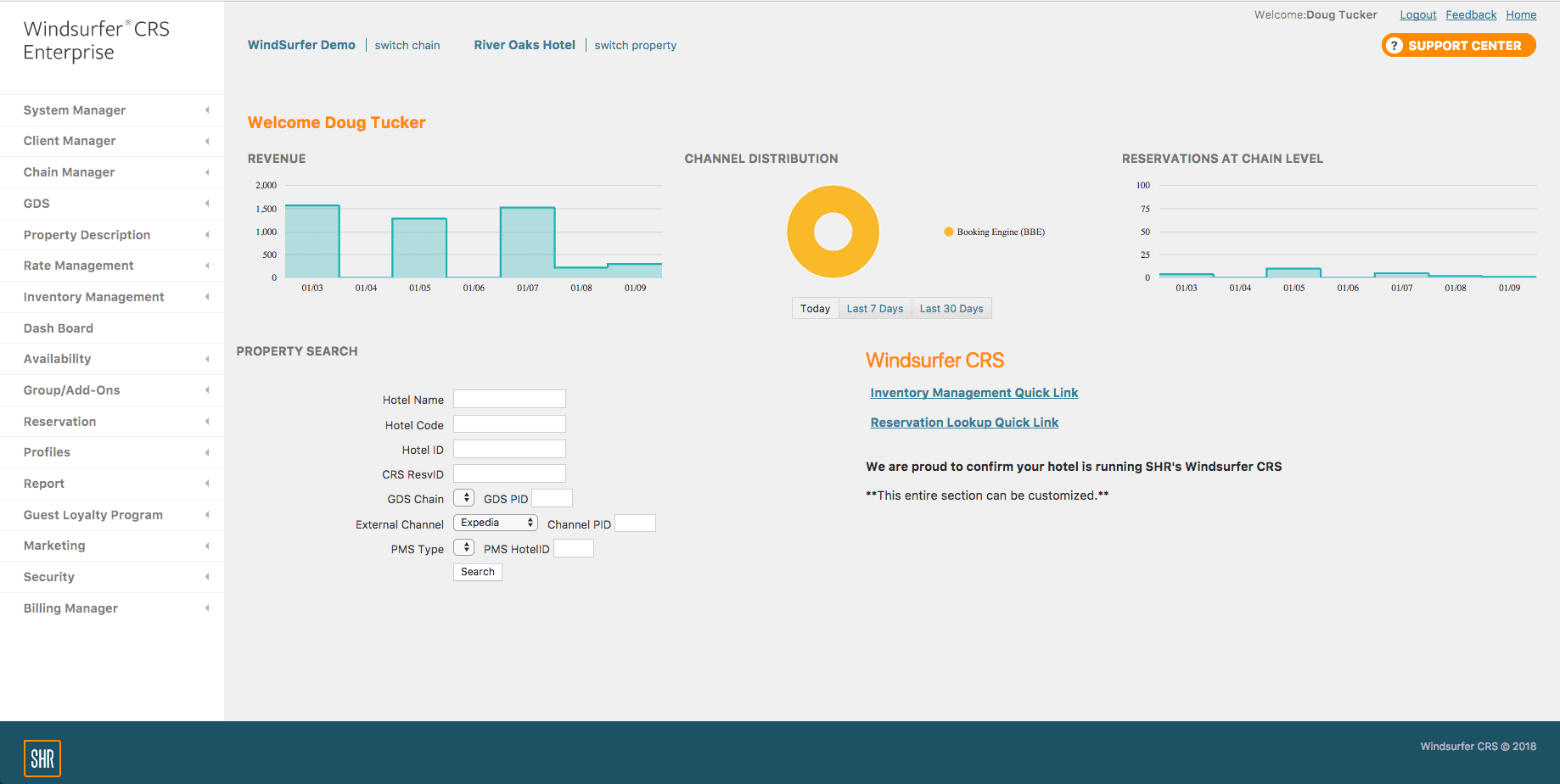Expand the Property Description arrow
The image size is (1560, 784).
207,235
